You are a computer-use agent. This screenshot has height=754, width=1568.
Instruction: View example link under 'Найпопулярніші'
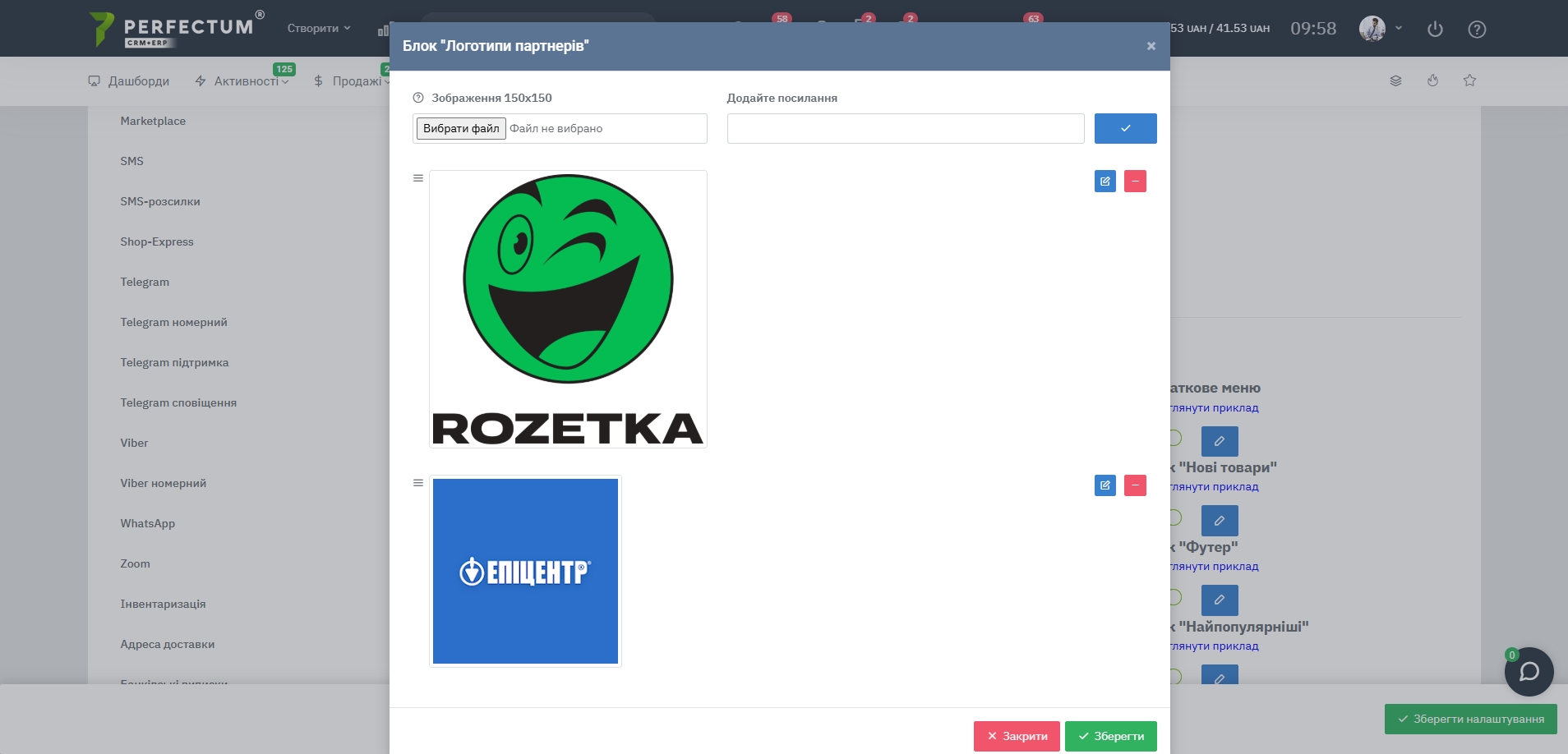pos(1215,646)
